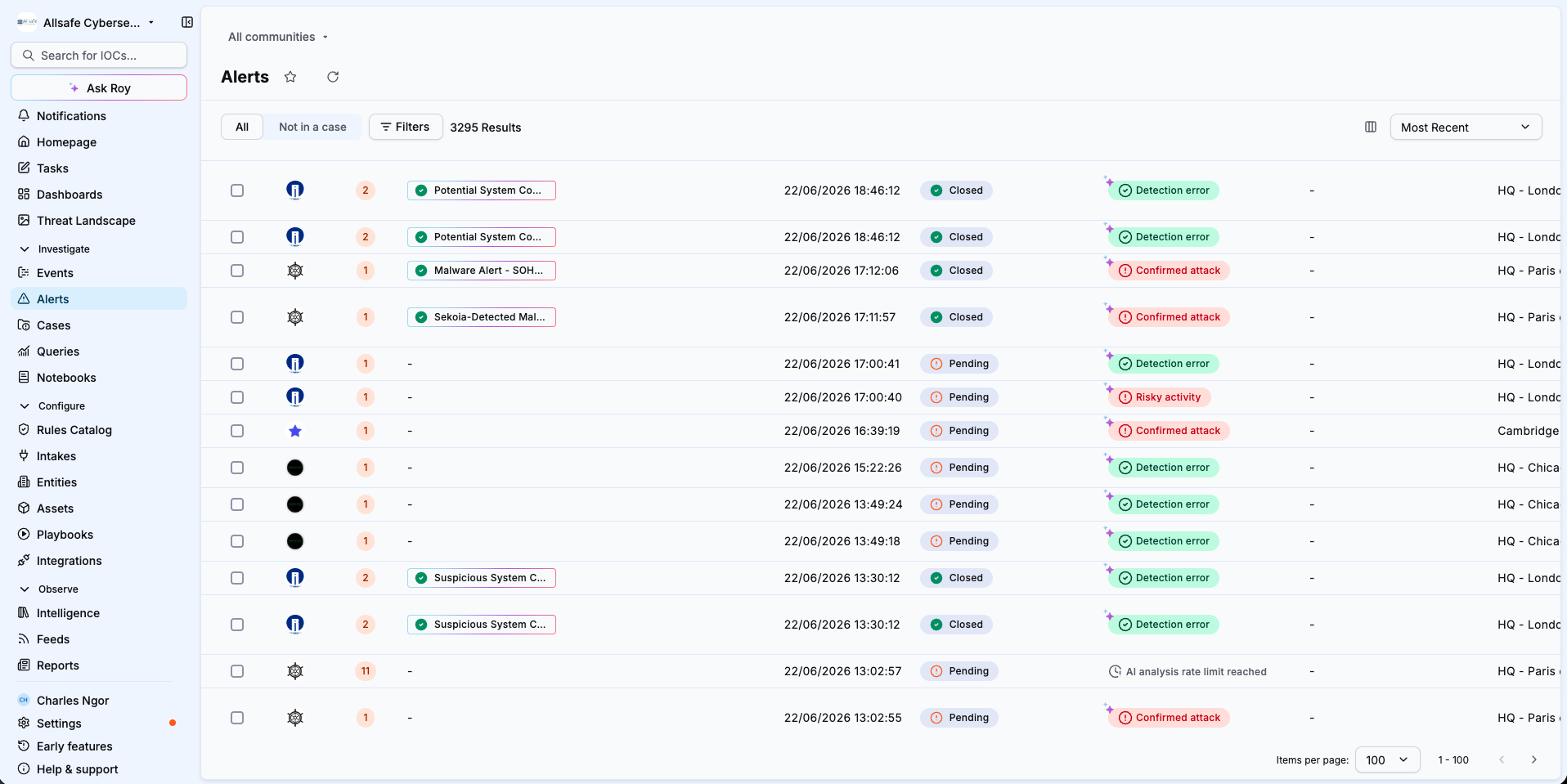The image size is (1567, 784).
Task: Open Assets page
Action: (98, 508)
